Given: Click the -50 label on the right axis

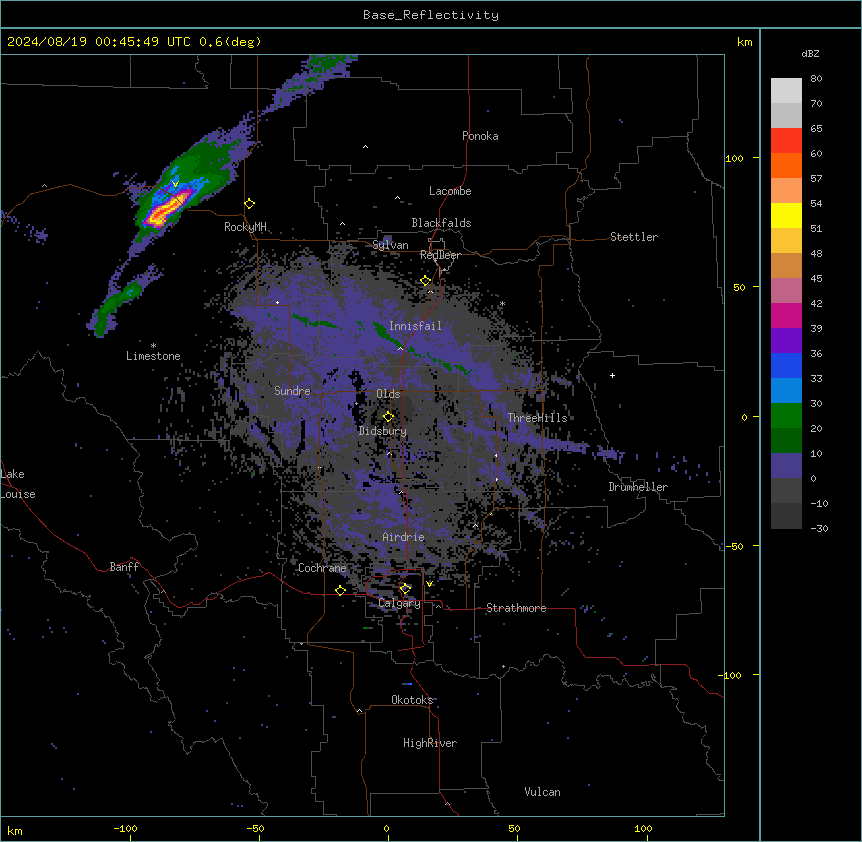Looking at the screenshot, I should (734, 546).
